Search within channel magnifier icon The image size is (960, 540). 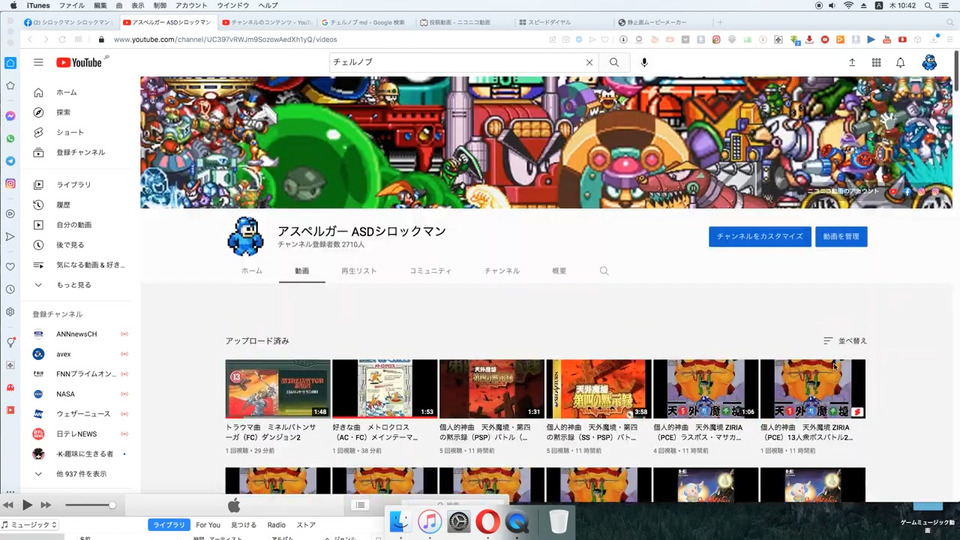pyautogui.click(x=604, y=271)
